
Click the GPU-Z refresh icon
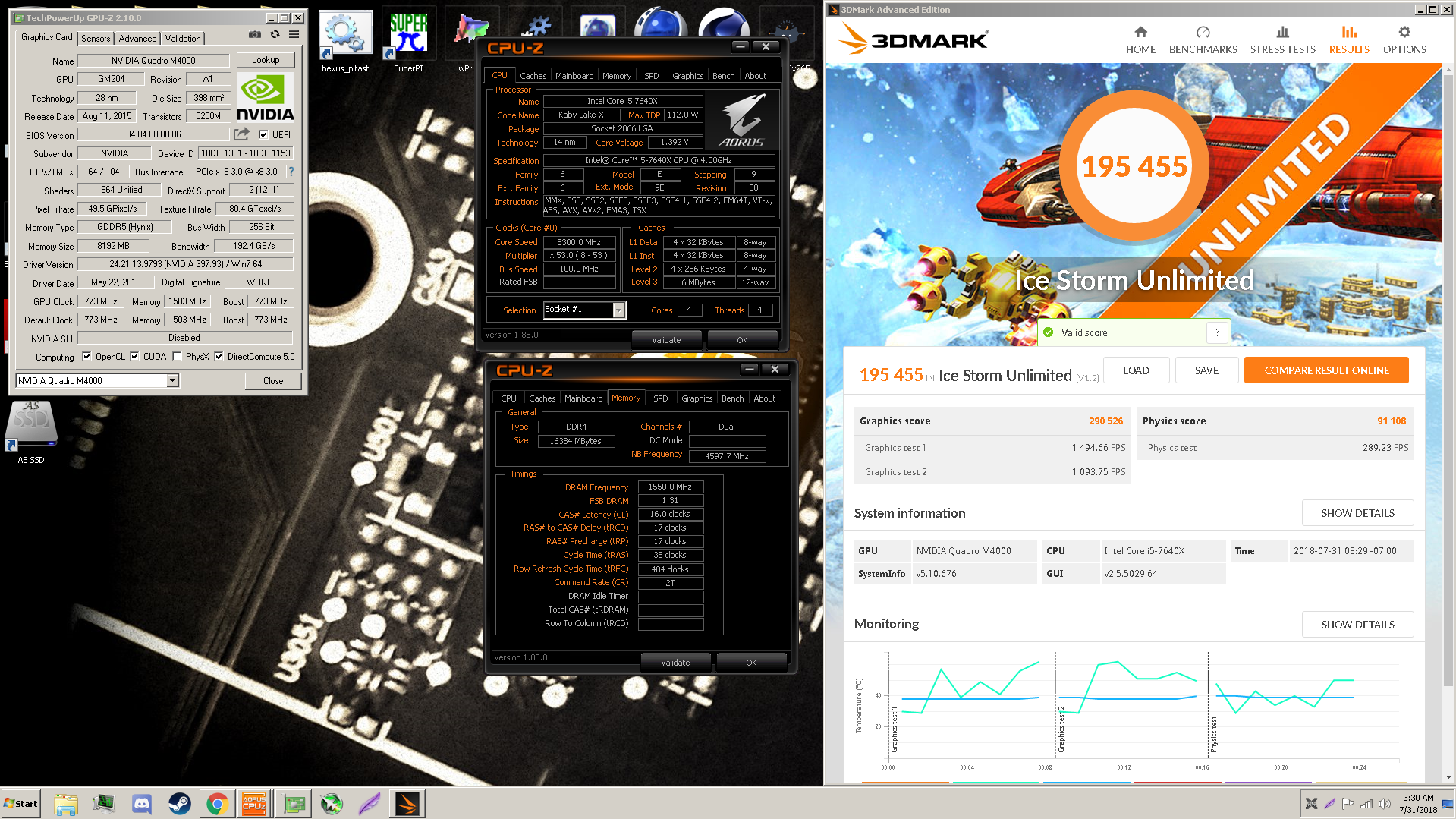[275, 34]
